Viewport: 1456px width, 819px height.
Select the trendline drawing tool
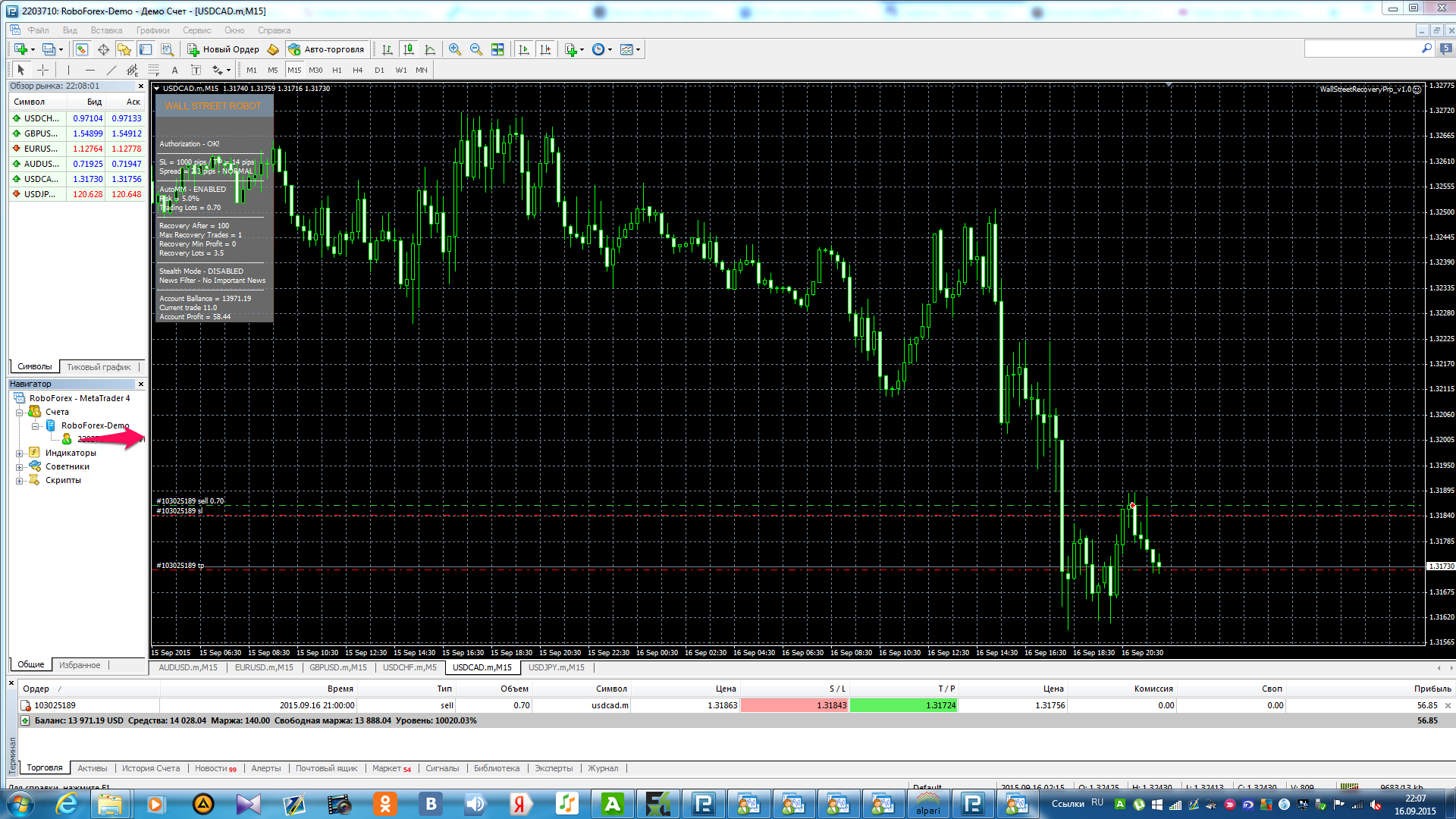[x=111, y=70]
